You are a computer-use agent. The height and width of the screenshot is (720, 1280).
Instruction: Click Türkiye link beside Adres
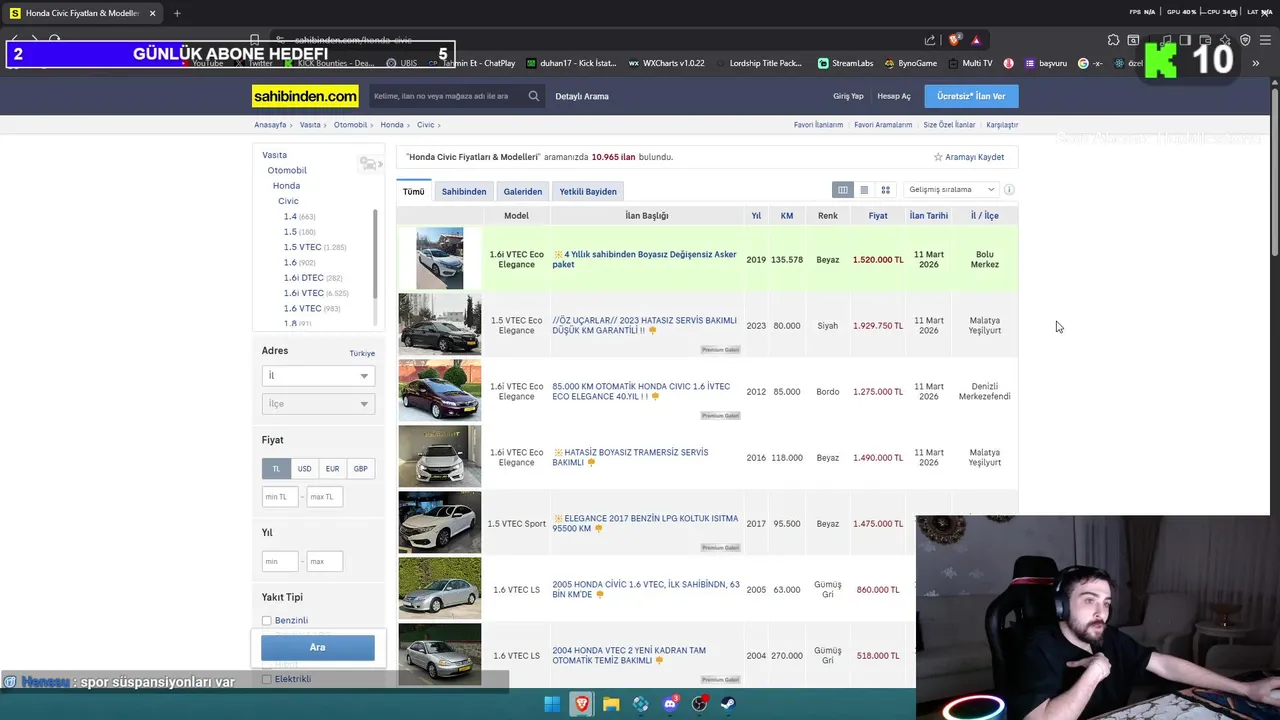[362, 353]
